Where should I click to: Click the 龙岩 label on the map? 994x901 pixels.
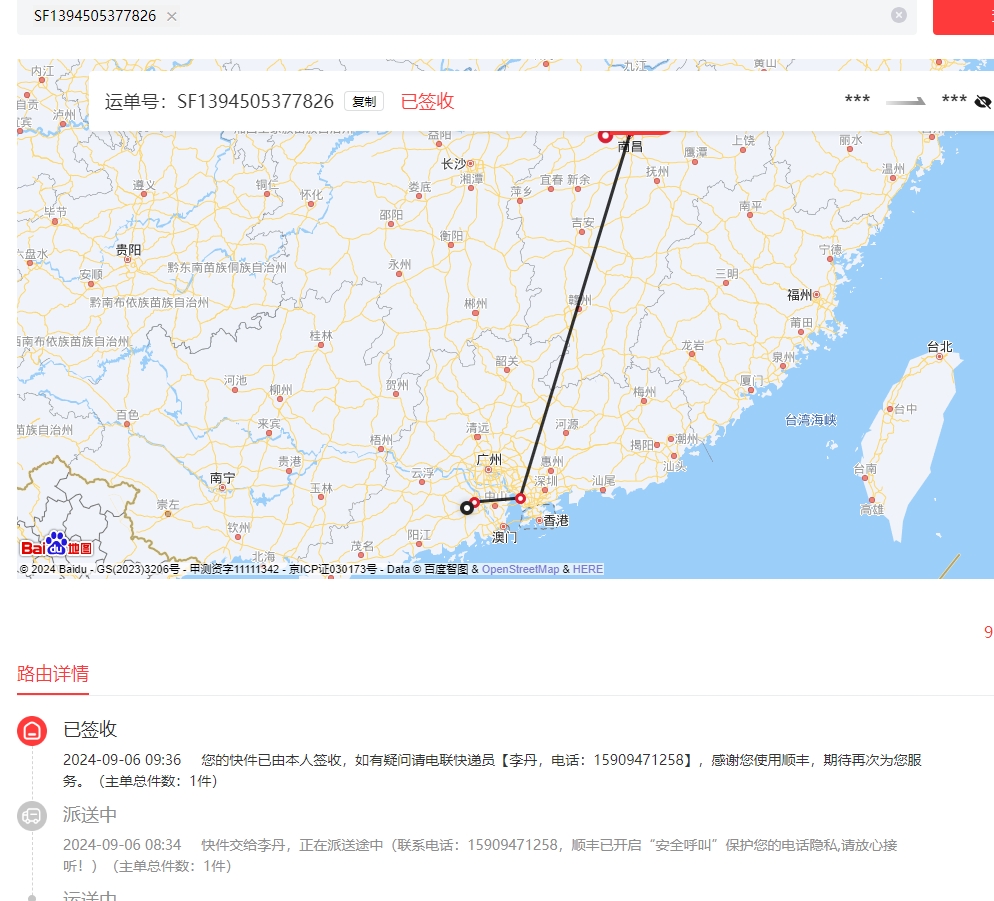coord(692,345)
